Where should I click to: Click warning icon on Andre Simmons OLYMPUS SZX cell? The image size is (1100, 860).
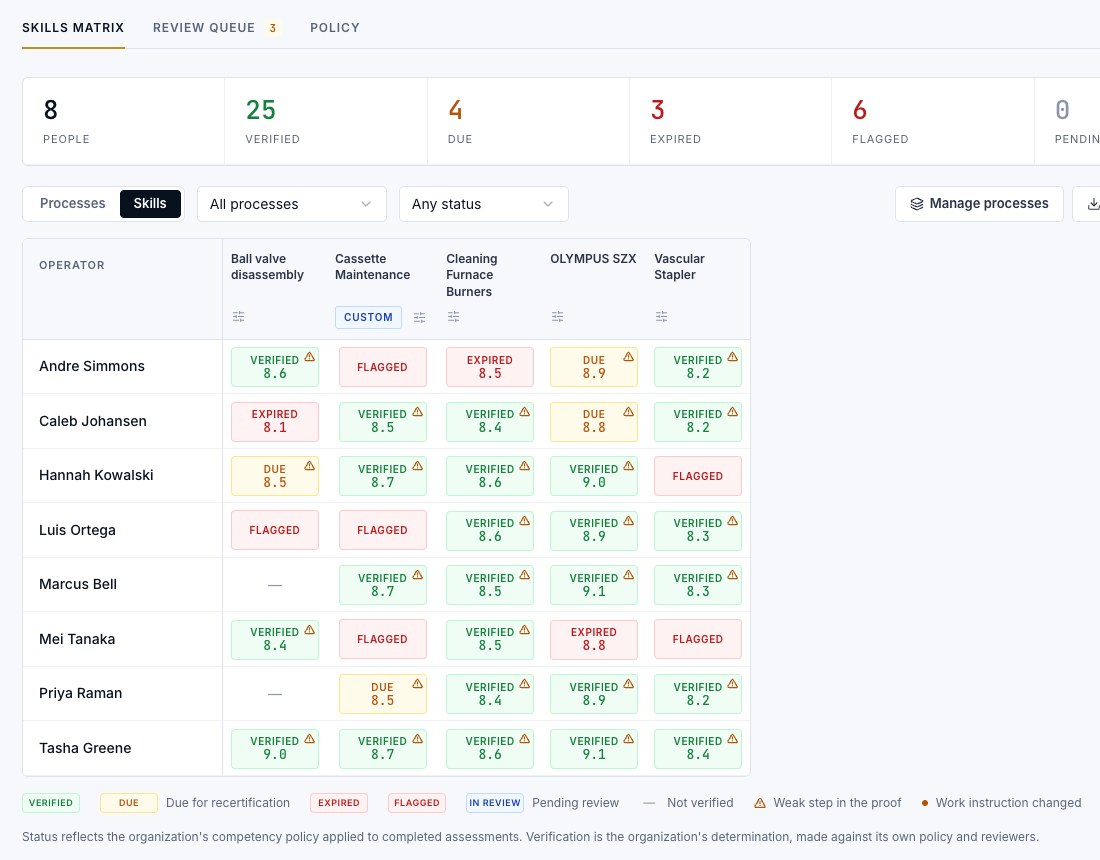(x=628, y=357)
